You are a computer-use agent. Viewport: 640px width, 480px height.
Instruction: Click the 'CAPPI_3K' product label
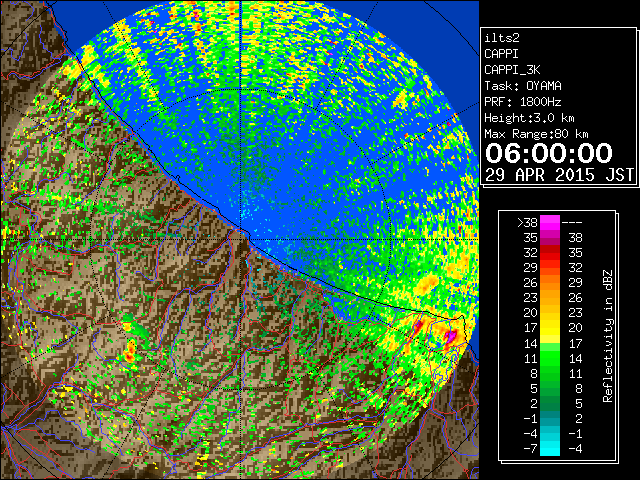[512, 70]
